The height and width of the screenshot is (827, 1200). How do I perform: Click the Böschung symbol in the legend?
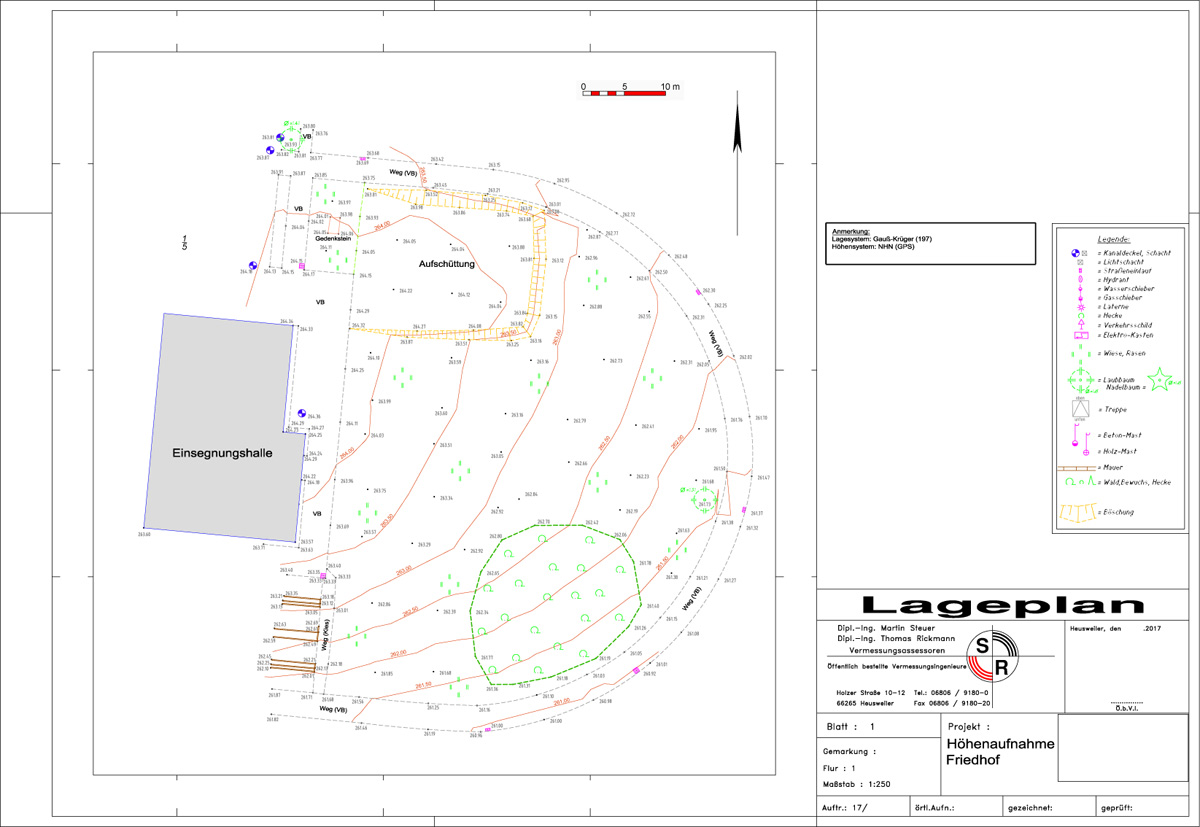click(1078, 513)
